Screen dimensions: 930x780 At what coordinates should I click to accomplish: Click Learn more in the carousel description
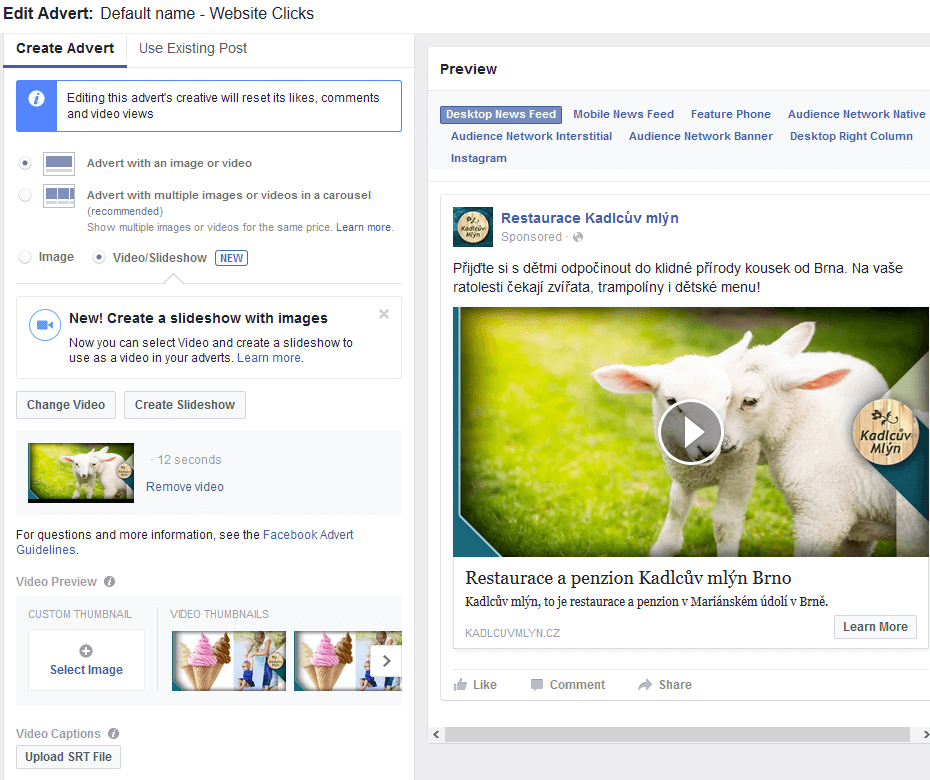[364, 227]
